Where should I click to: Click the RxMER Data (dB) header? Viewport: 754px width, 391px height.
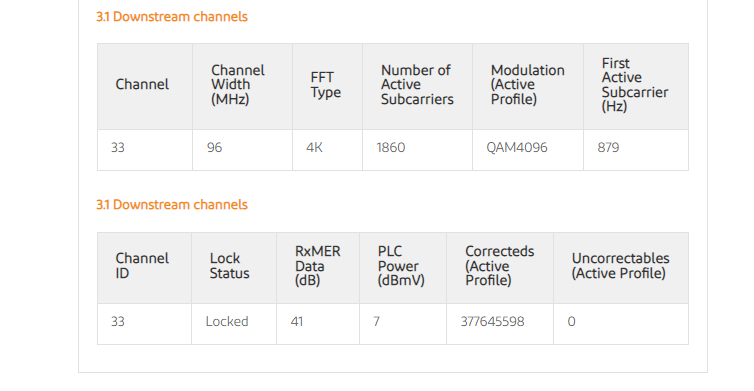317,266
